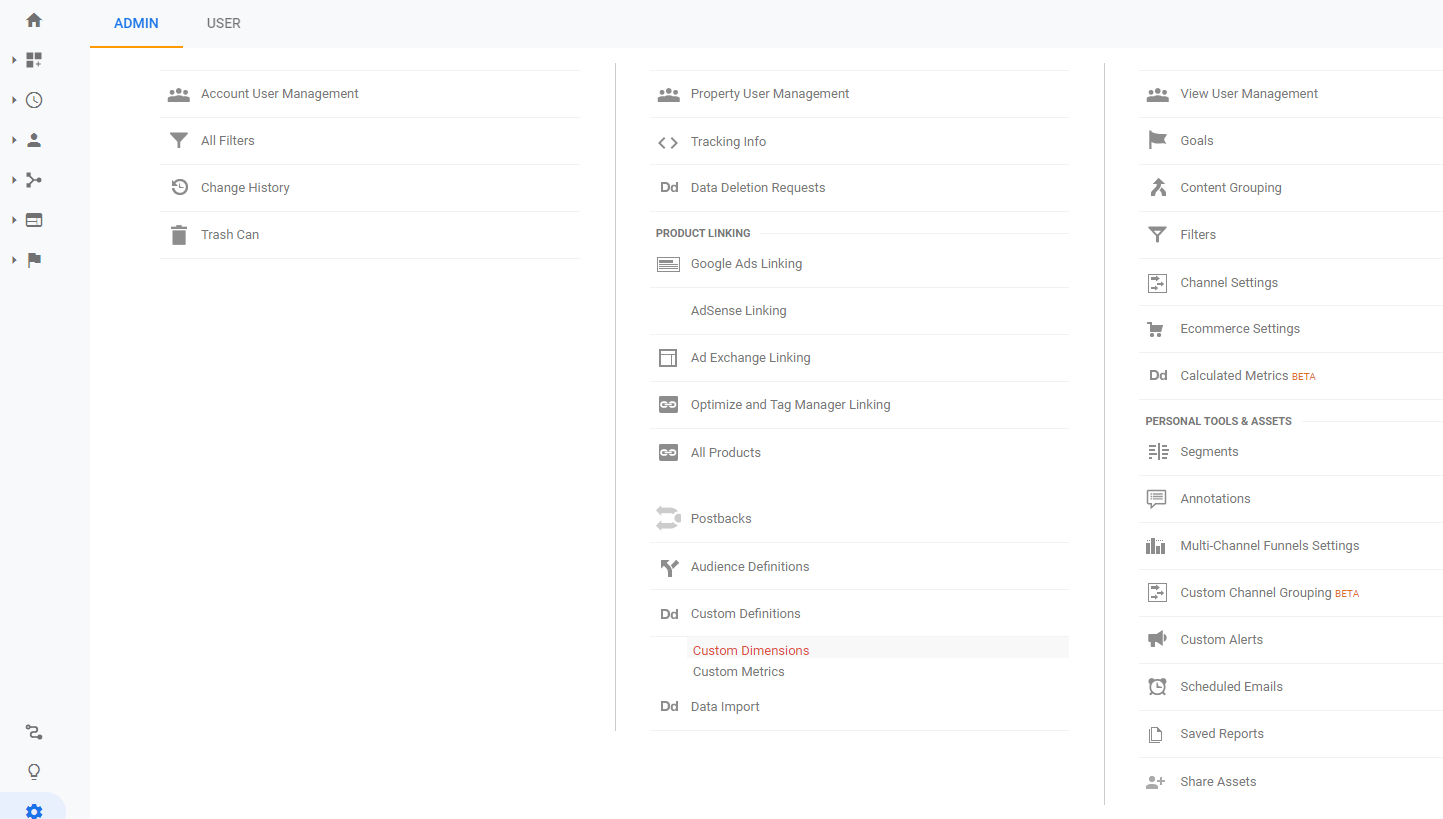Expand the Conversions sidebar section
The width and height of the screenshot is (1443, 819).
point(14,260)
